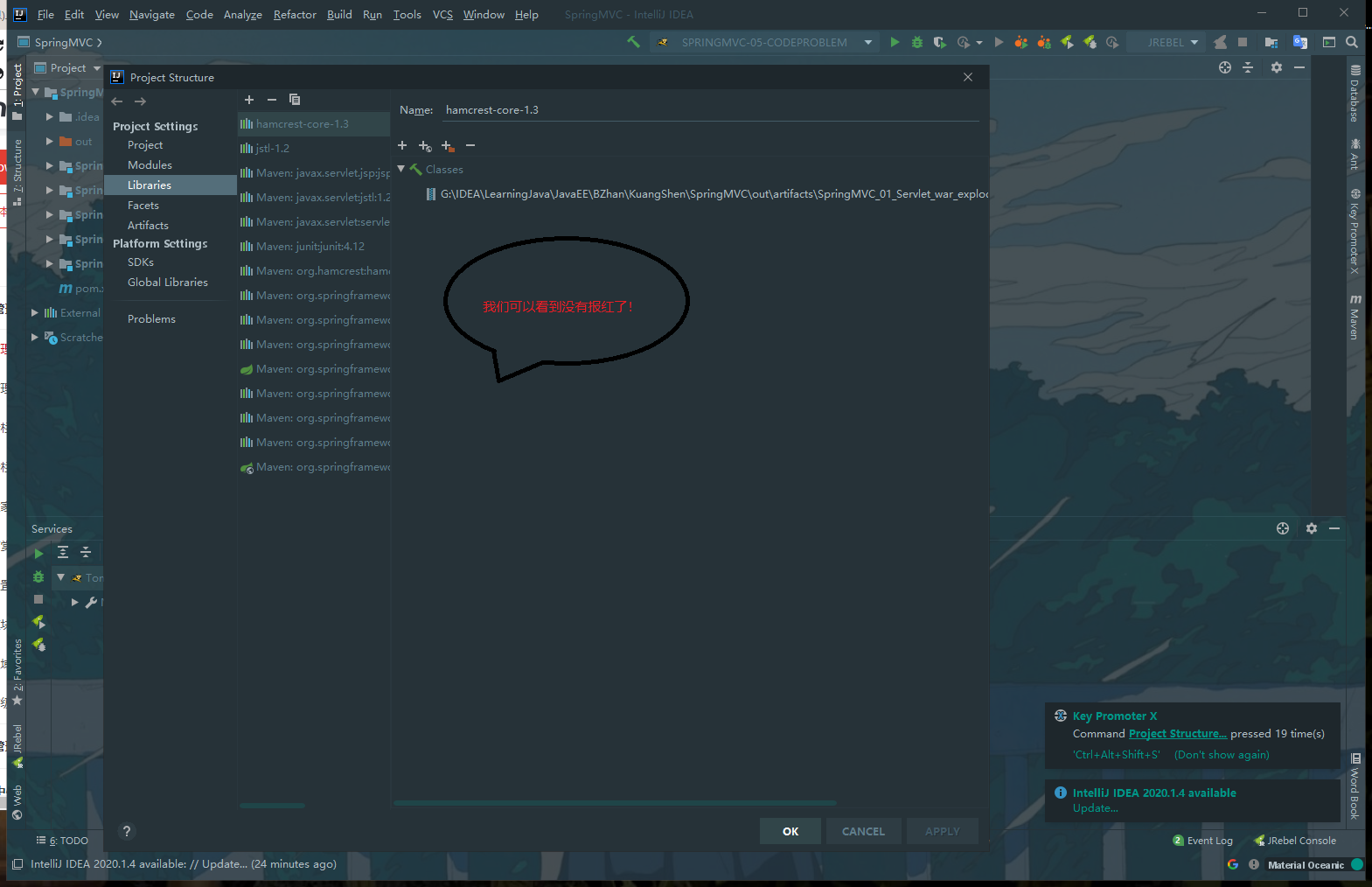Start debugging with the bug icon

click(x=917, y=42)
